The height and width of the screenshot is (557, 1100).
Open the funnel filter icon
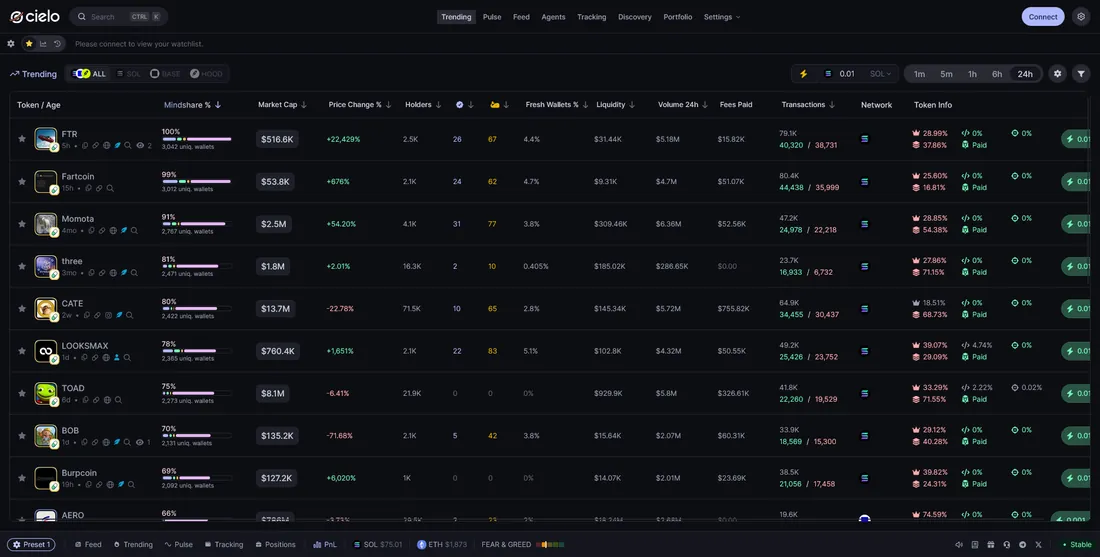click(1081, 74)
